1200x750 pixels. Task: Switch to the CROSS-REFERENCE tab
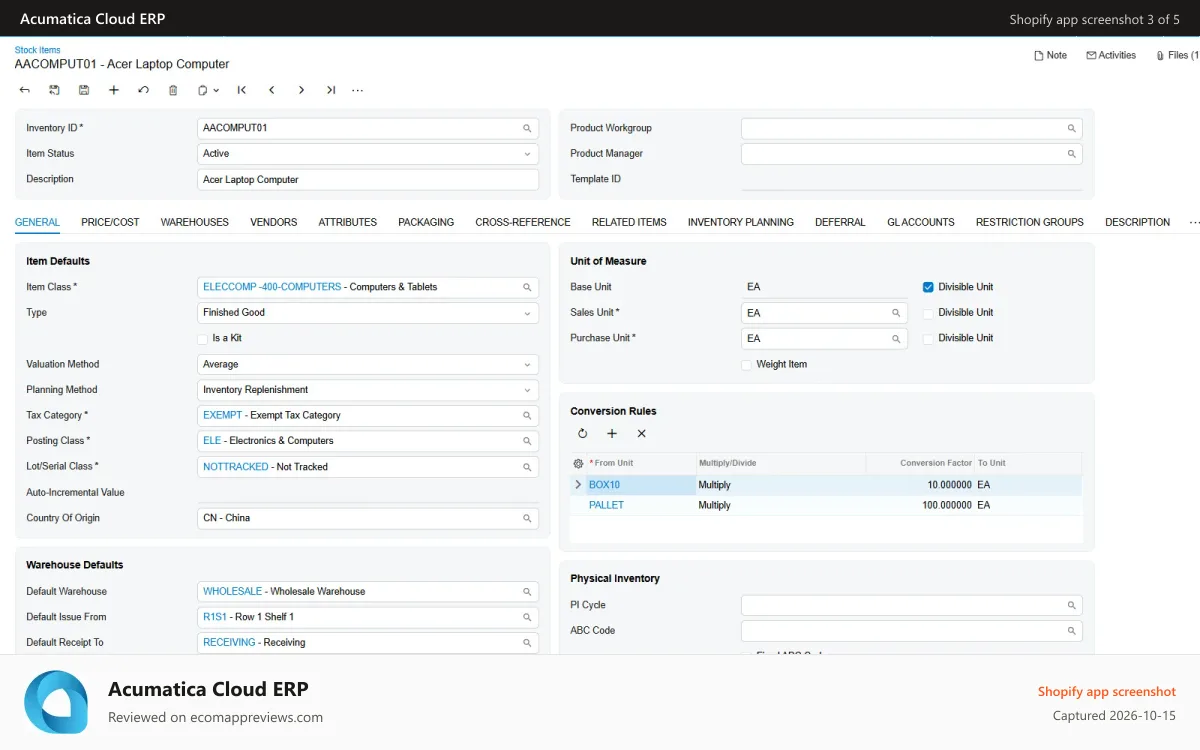(523, 222)
